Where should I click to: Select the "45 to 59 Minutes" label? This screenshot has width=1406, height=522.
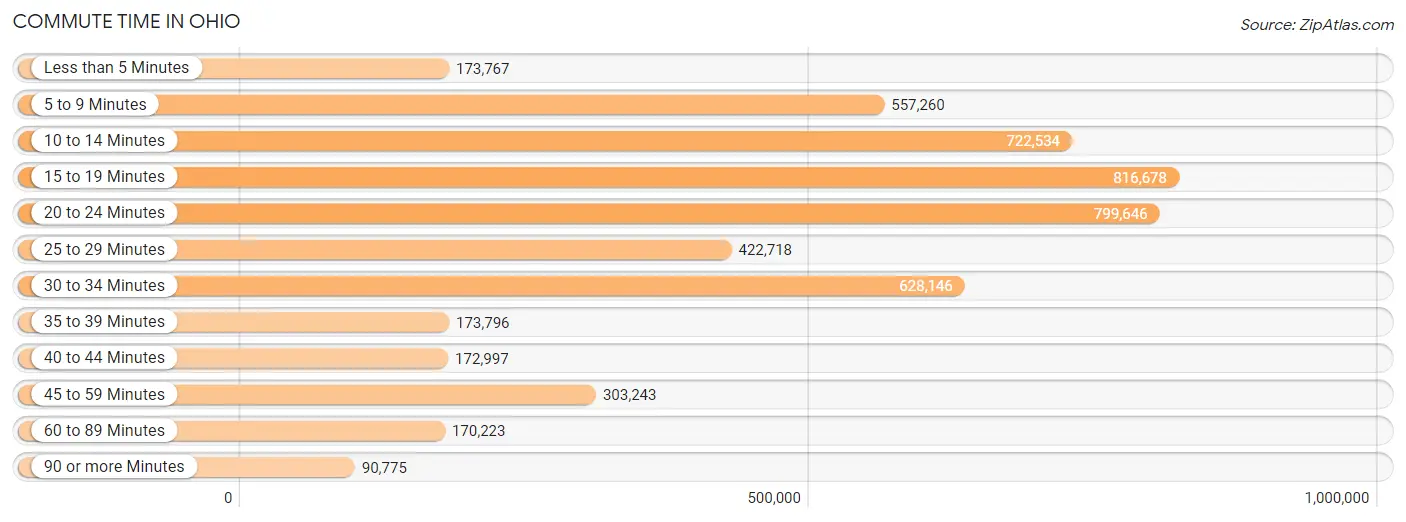point(104,394)
